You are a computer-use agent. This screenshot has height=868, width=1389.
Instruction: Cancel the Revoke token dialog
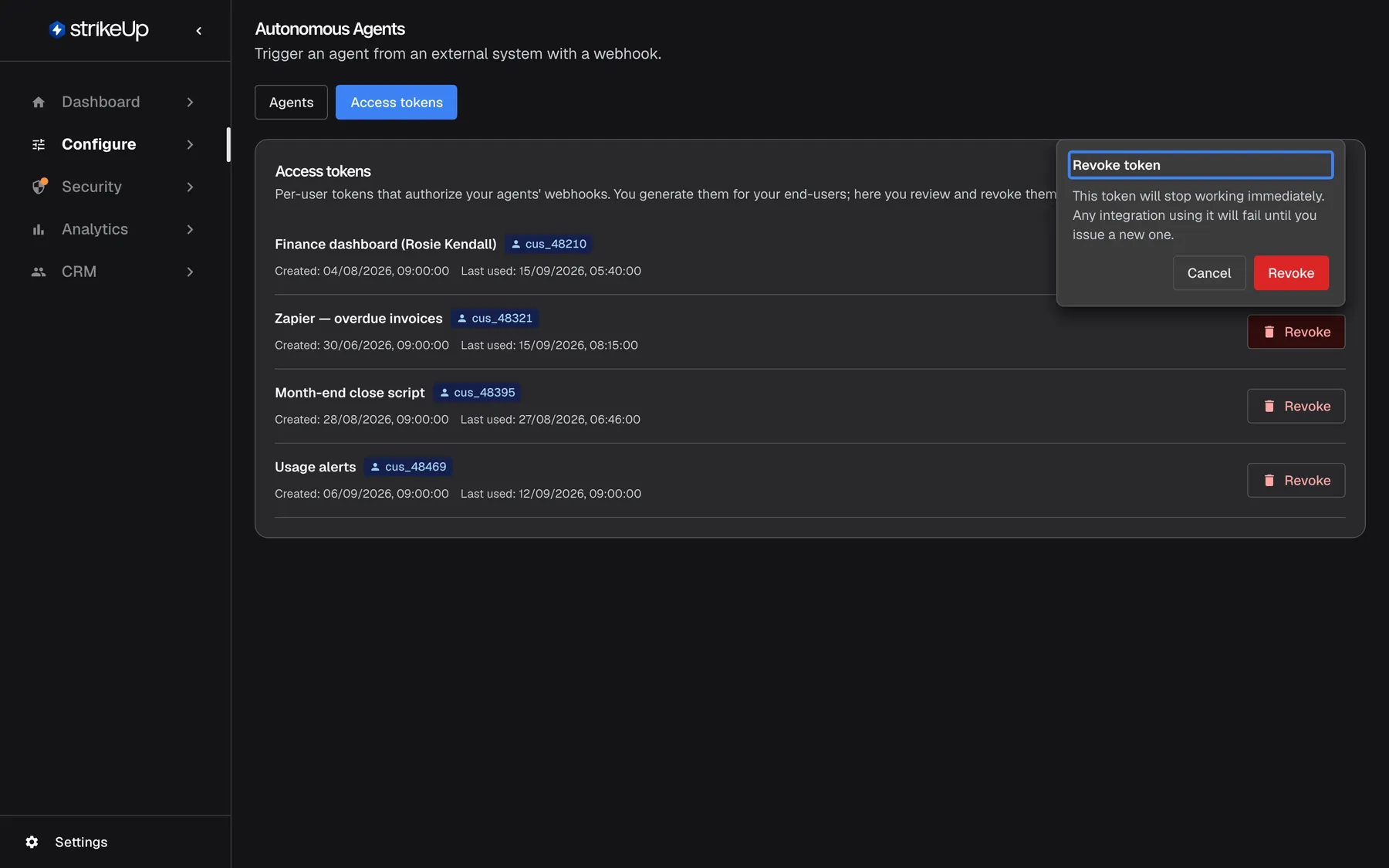point(1209,273)
